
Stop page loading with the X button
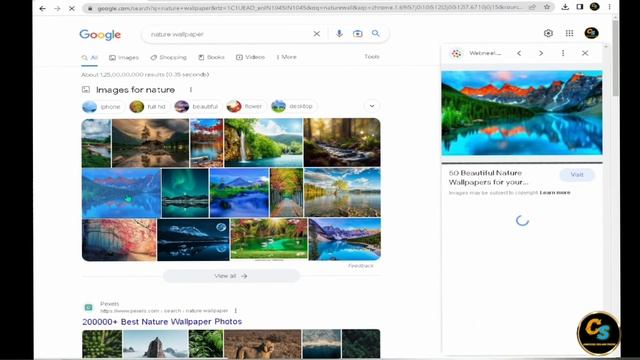(71, 8)
